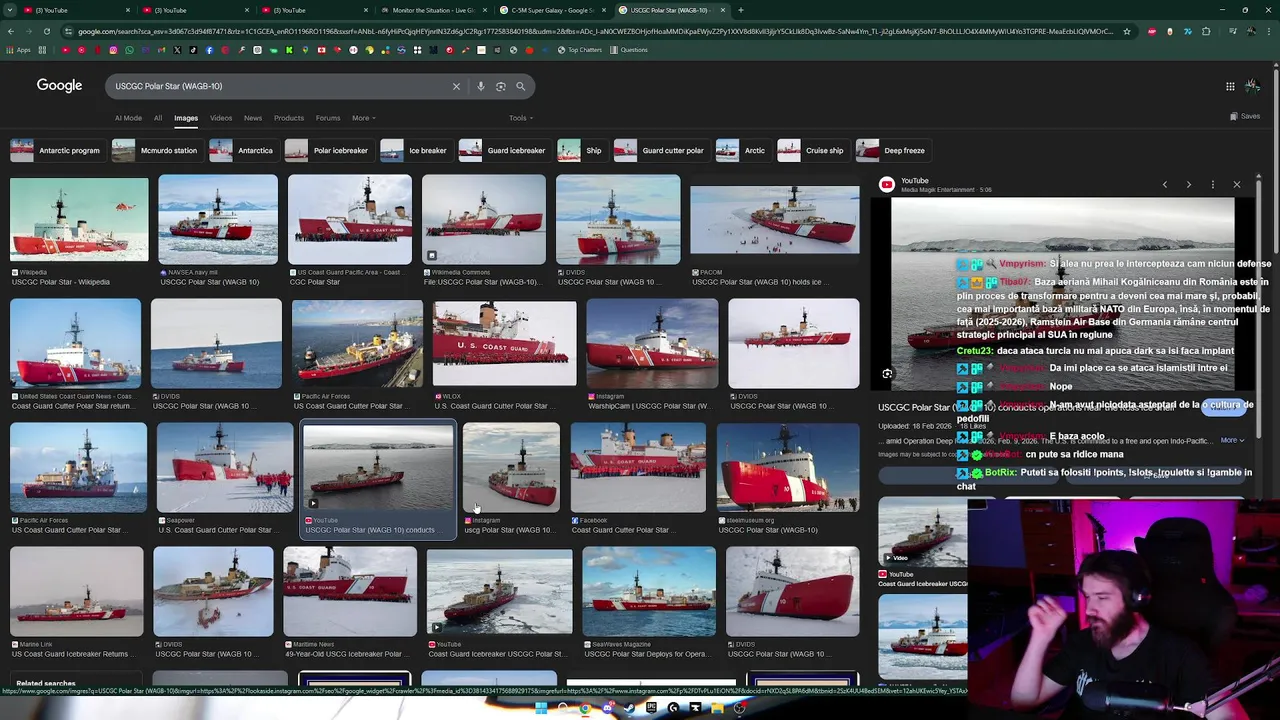Viewport: 1280px width, 720px height.
Task: Expand the More description text in the preview
Action: pyautogui.click(x=1232, y=440)
